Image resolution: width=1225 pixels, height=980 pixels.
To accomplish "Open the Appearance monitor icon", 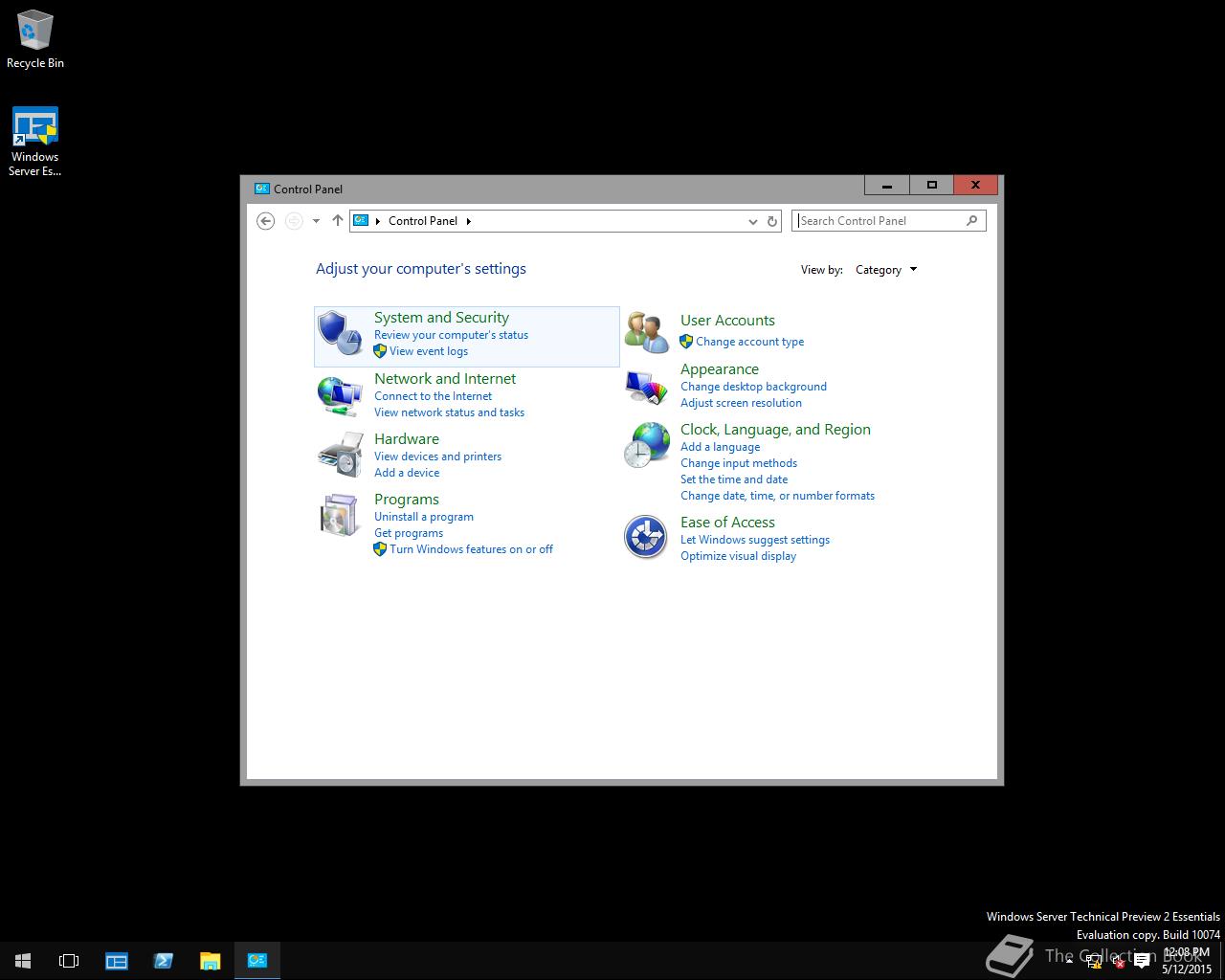I will point(647,387).
